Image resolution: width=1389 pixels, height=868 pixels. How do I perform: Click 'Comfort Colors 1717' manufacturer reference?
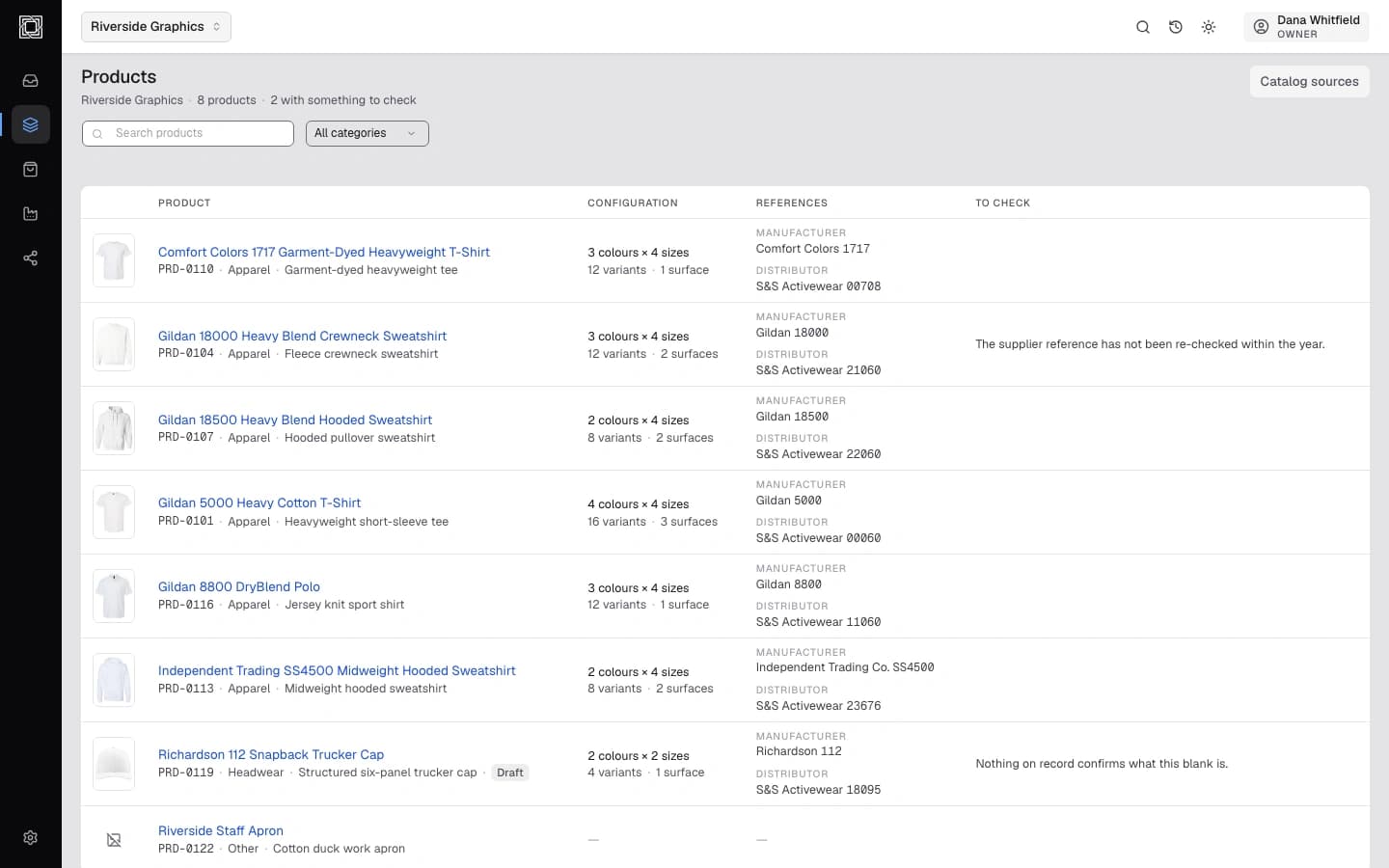813,249
